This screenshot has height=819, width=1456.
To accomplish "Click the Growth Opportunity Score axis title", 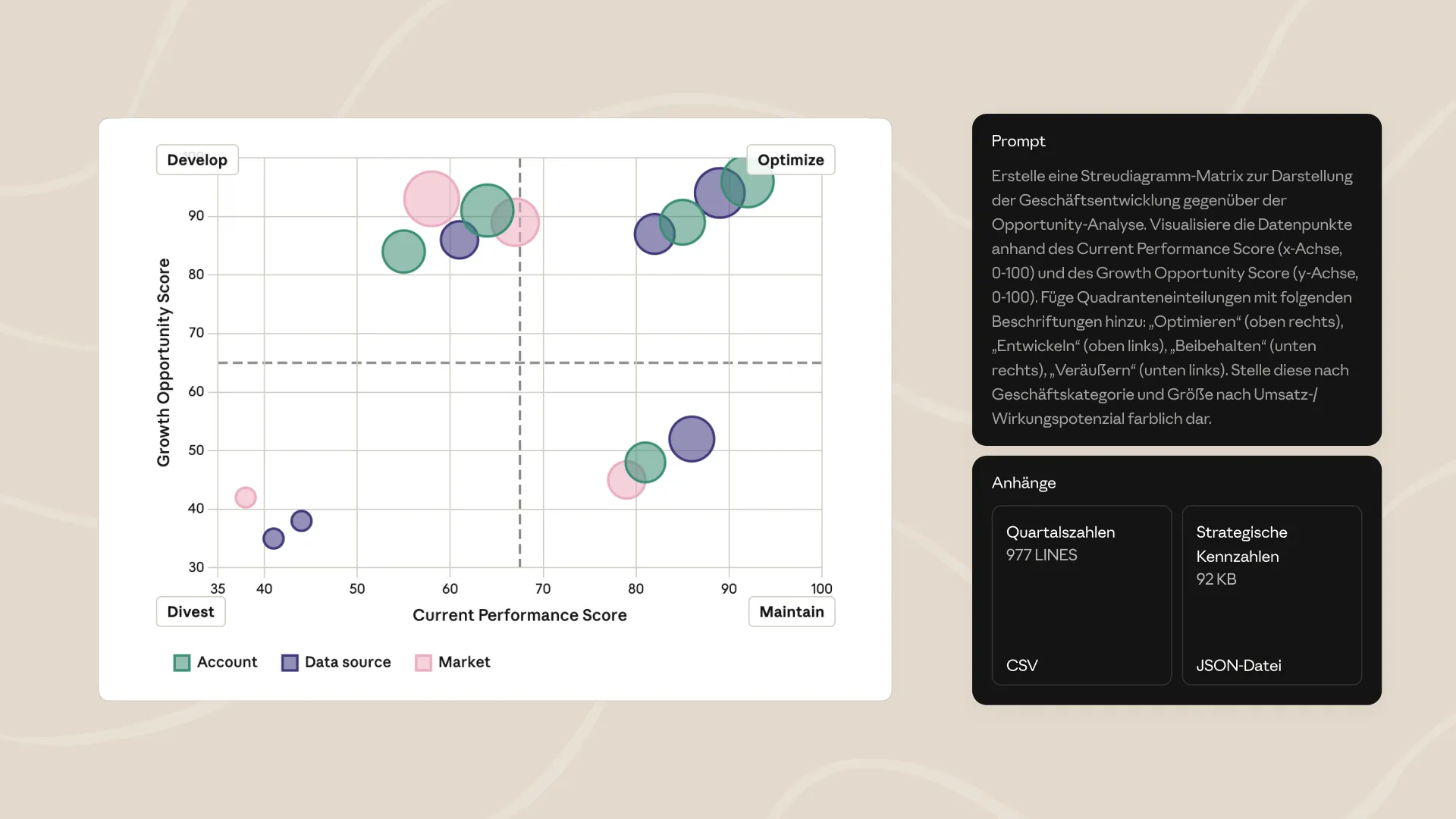I will tap(164, 362).
